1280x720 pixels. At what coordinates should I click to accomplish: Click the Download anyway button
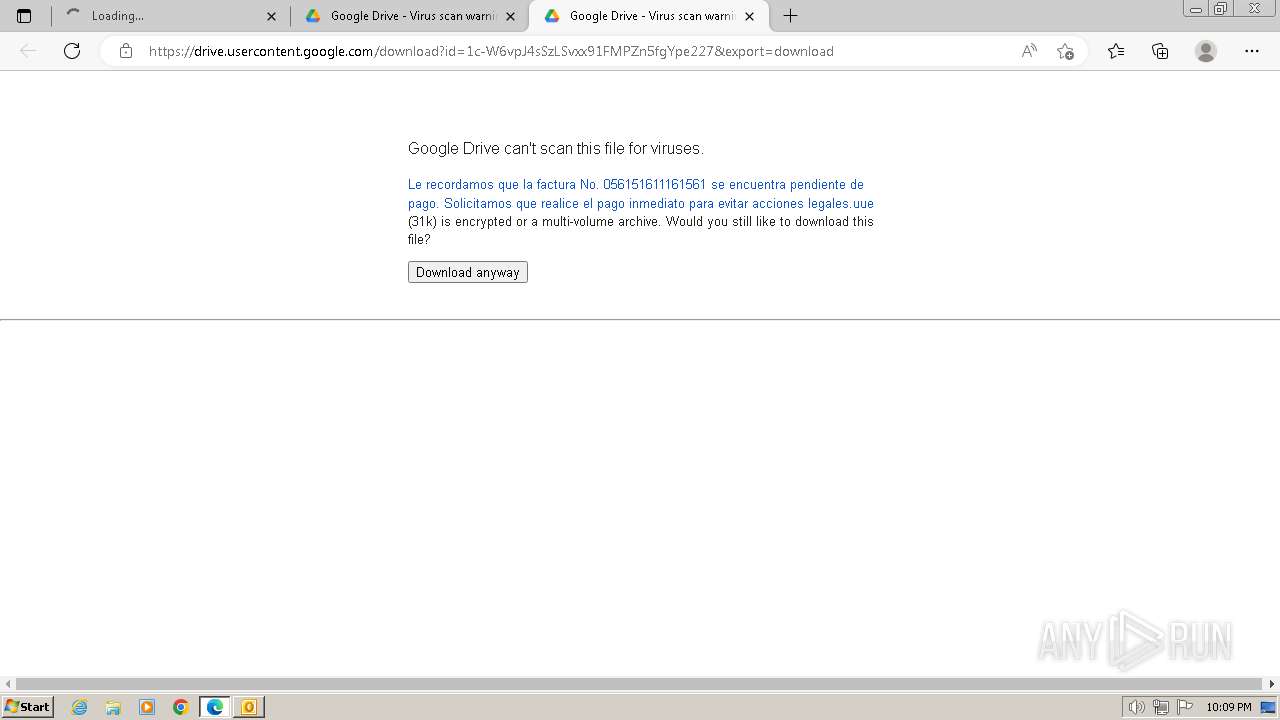pyautogui.click(x=468, y=272)
